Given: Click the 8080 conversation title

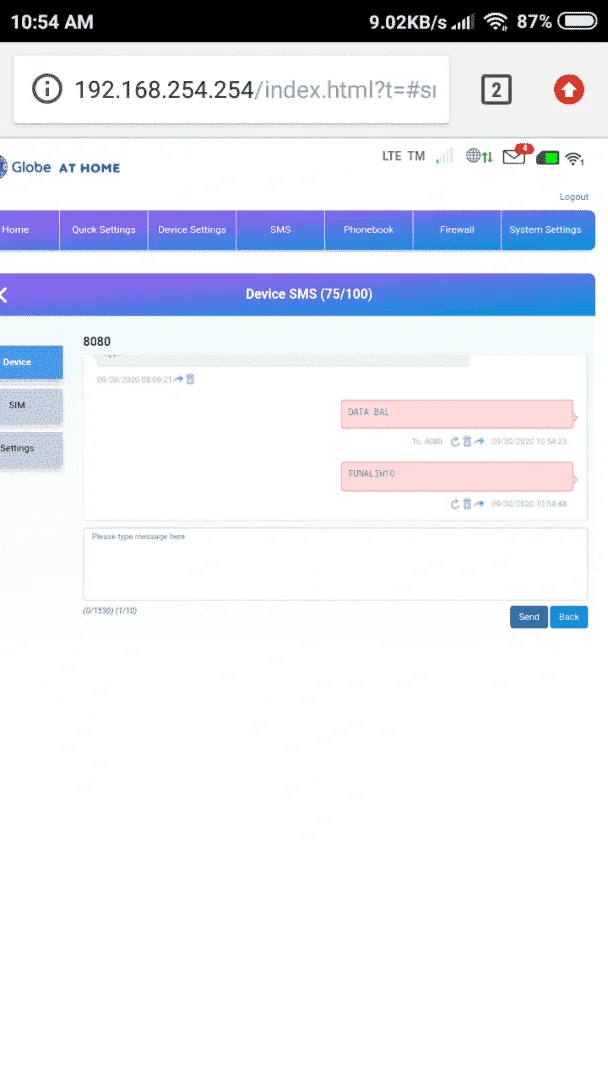Looking at the screenshot, I should click(97, 342).
